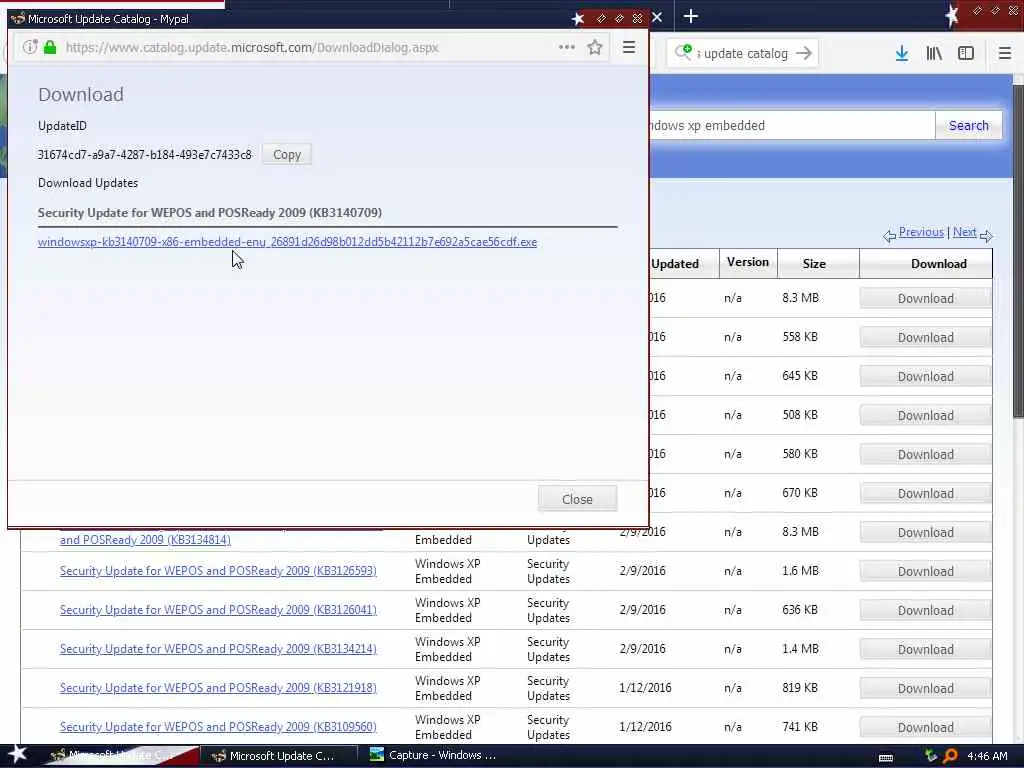Image resolution: width=1024 pixels, height=768 pixels.
Task: Download the 741 KB update KB3109560
Action: (925, 728)
